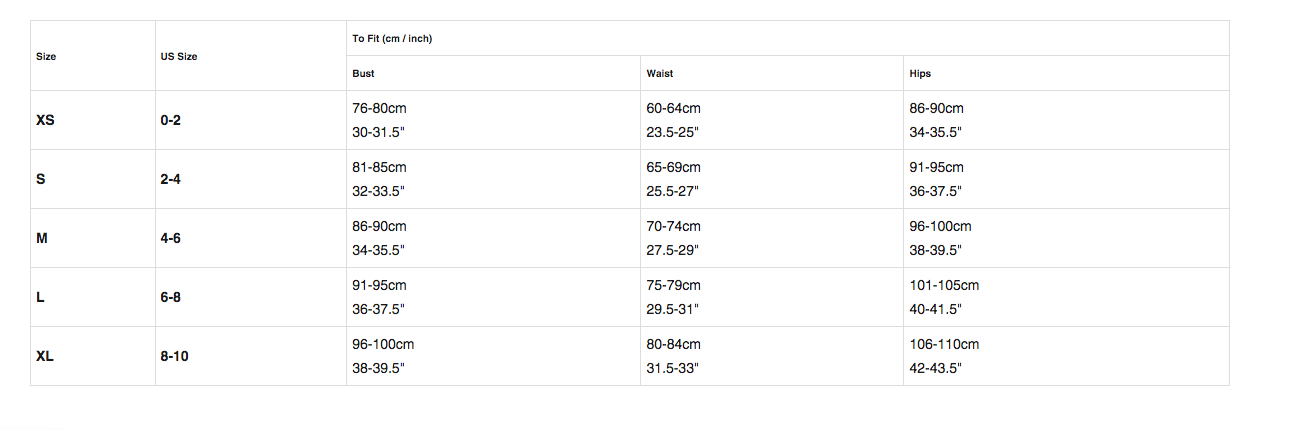Click the Bust column header
Screen dimensions: 1300x430
coord(364,74)
